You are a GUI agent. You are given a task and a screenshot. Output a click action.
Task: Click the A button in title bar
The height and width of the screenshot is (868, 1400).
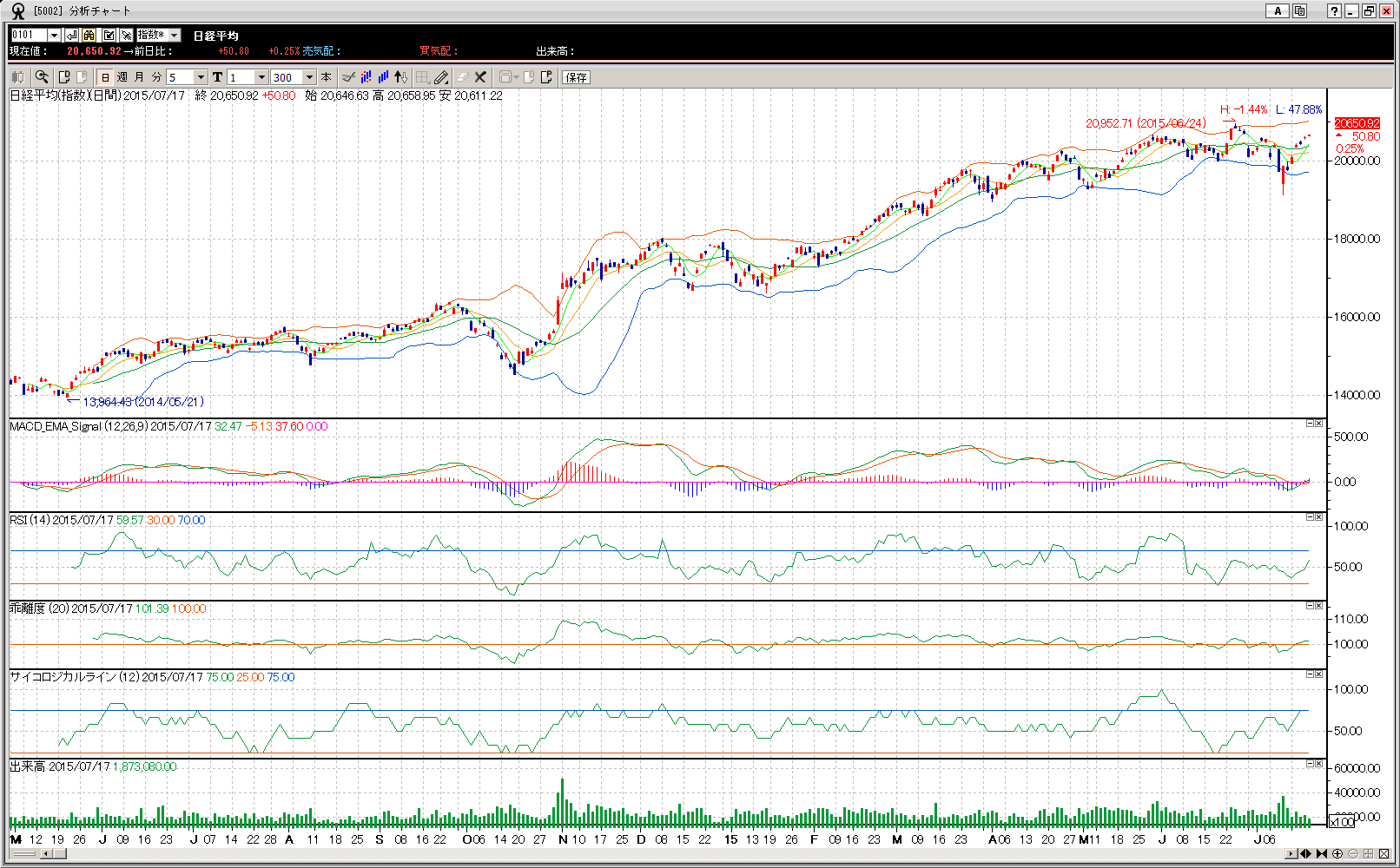1277,10
